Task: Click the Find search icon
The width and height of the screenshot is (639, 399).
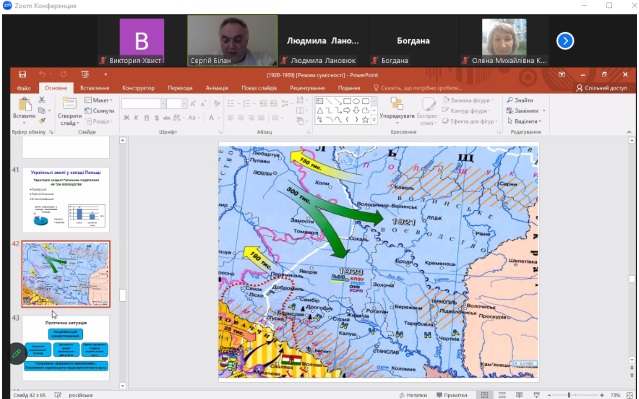Action: click(x=510, y=100)
